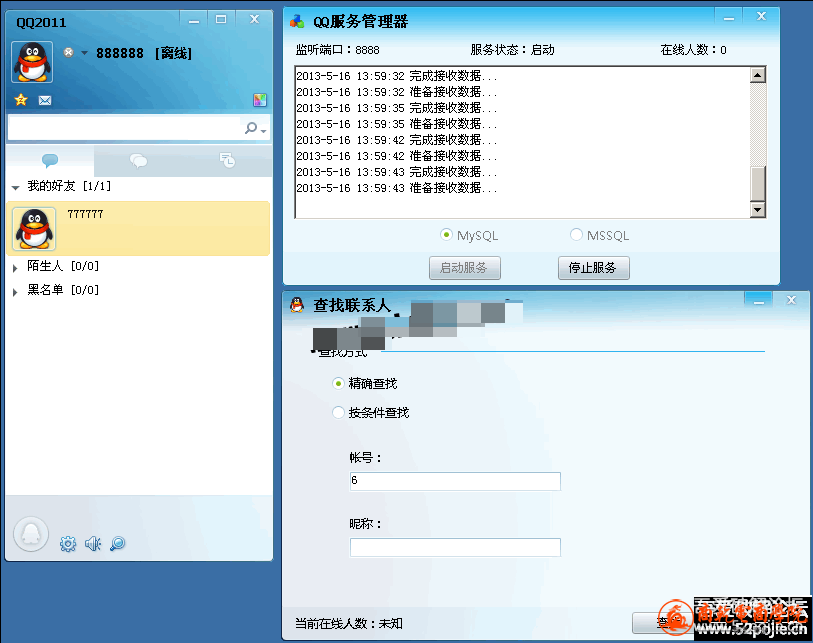
Task: Close the QQ服务管理器 window
Action: [761, 17]
